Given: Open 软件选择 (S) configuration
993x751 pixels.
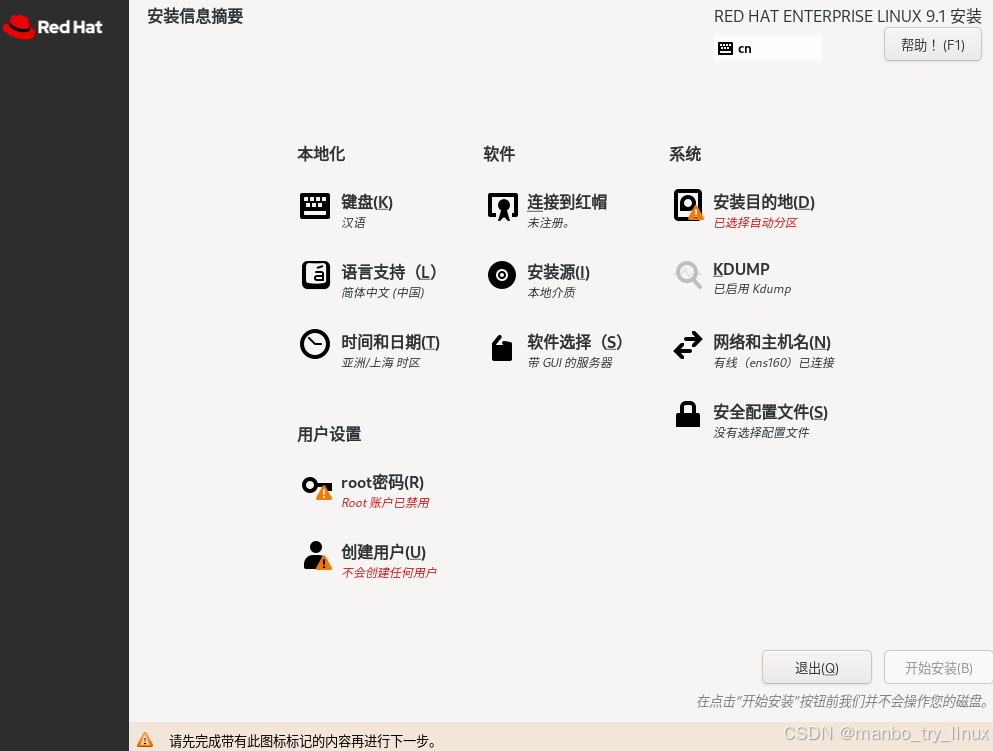Looking at the screenshot, I should (574, 342).
